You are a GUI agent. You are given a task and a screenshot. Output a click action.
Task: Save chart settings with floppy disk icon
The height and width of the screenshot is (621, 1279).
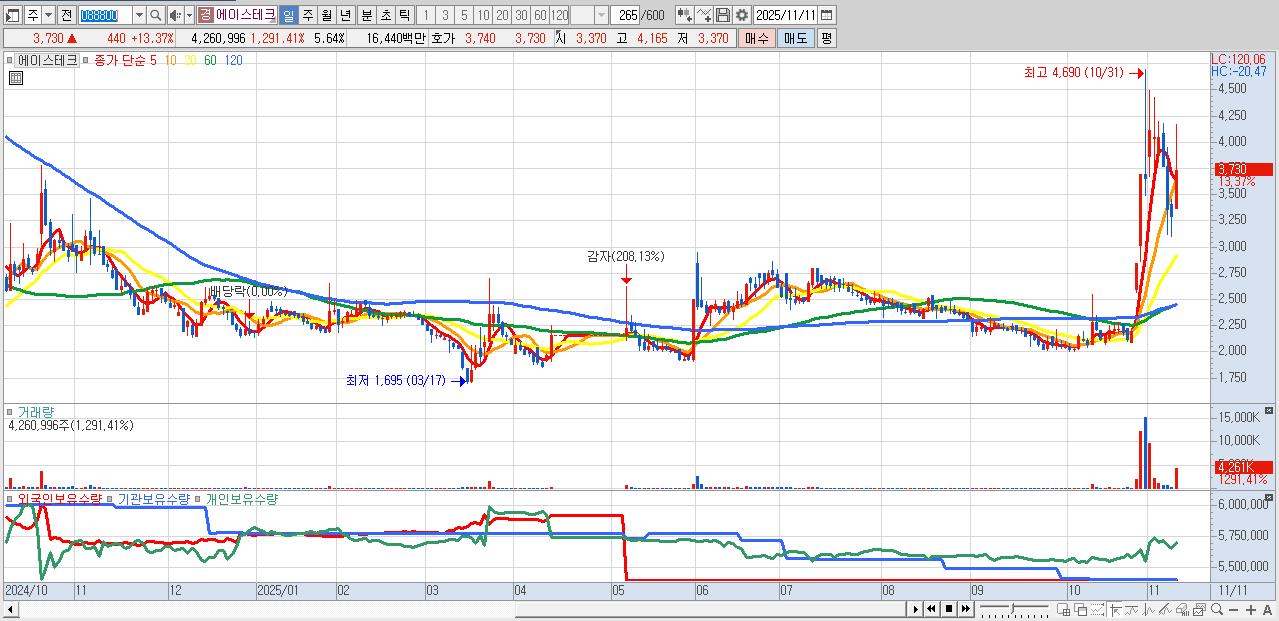click(722, 15)
